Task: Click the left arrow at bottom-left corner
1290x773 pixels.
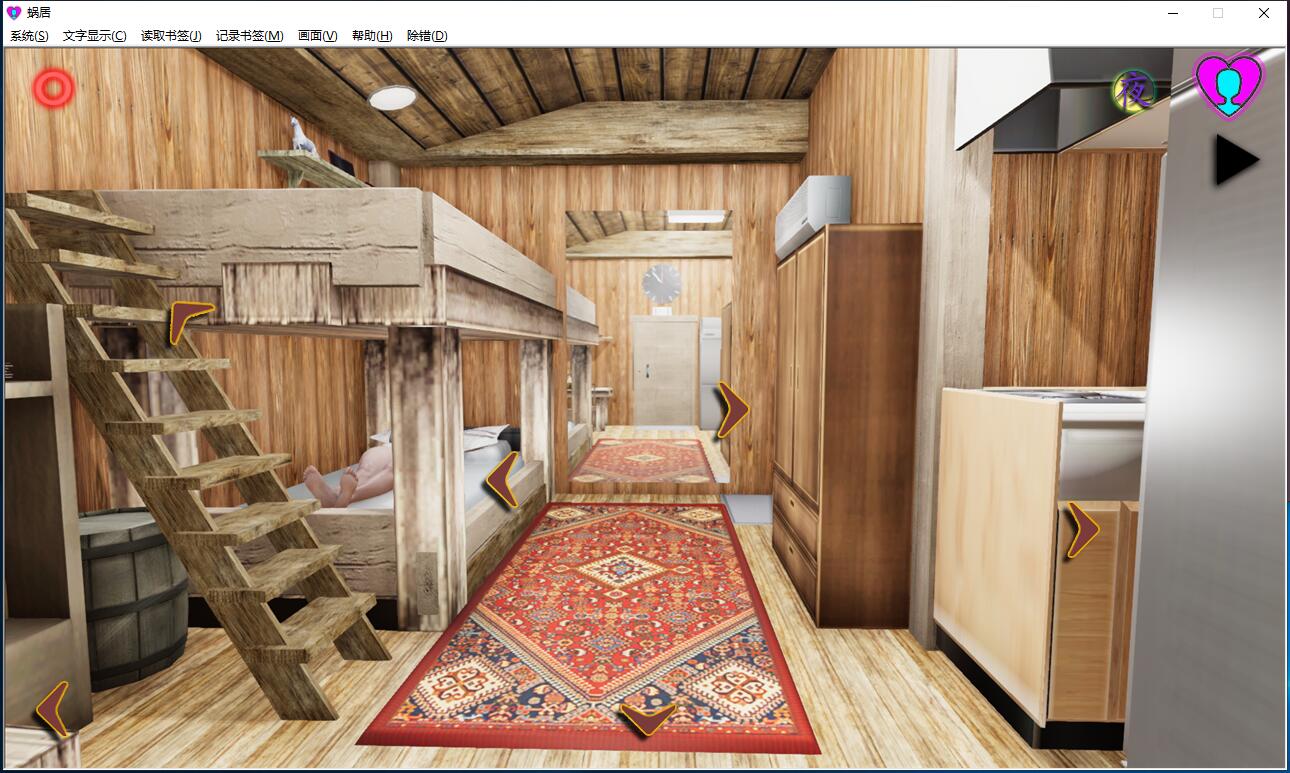Action: tap(53, 708)
